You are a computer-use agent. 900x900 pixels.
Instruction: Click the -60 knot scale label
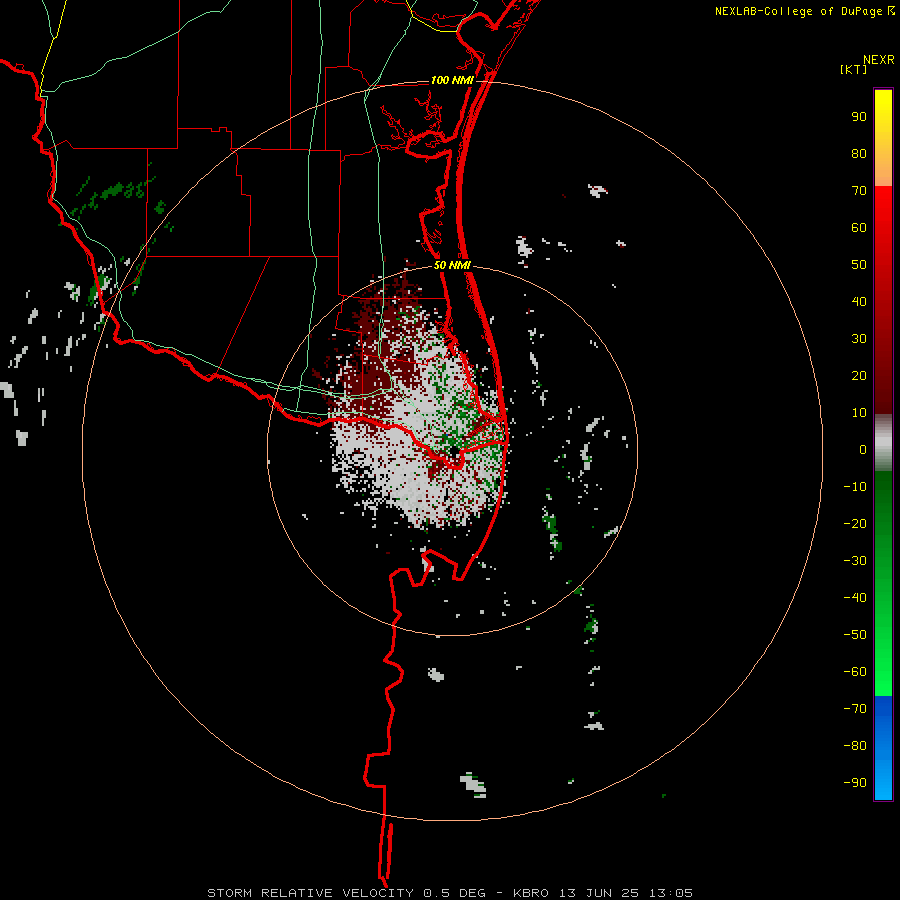855,672
